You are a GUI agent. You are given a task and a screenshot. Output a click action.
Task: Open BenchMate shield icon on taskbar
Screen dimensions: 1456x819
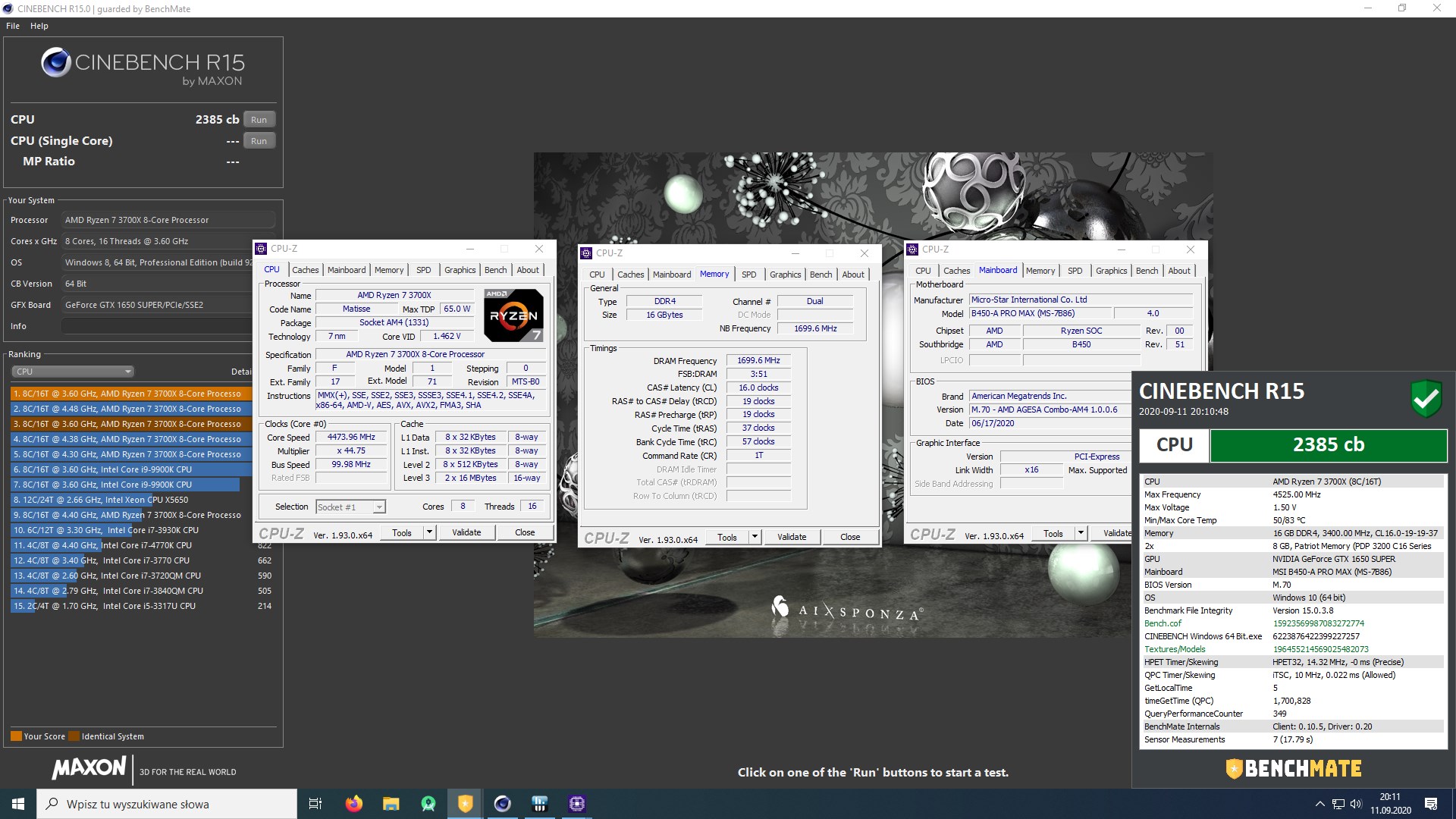466,804
